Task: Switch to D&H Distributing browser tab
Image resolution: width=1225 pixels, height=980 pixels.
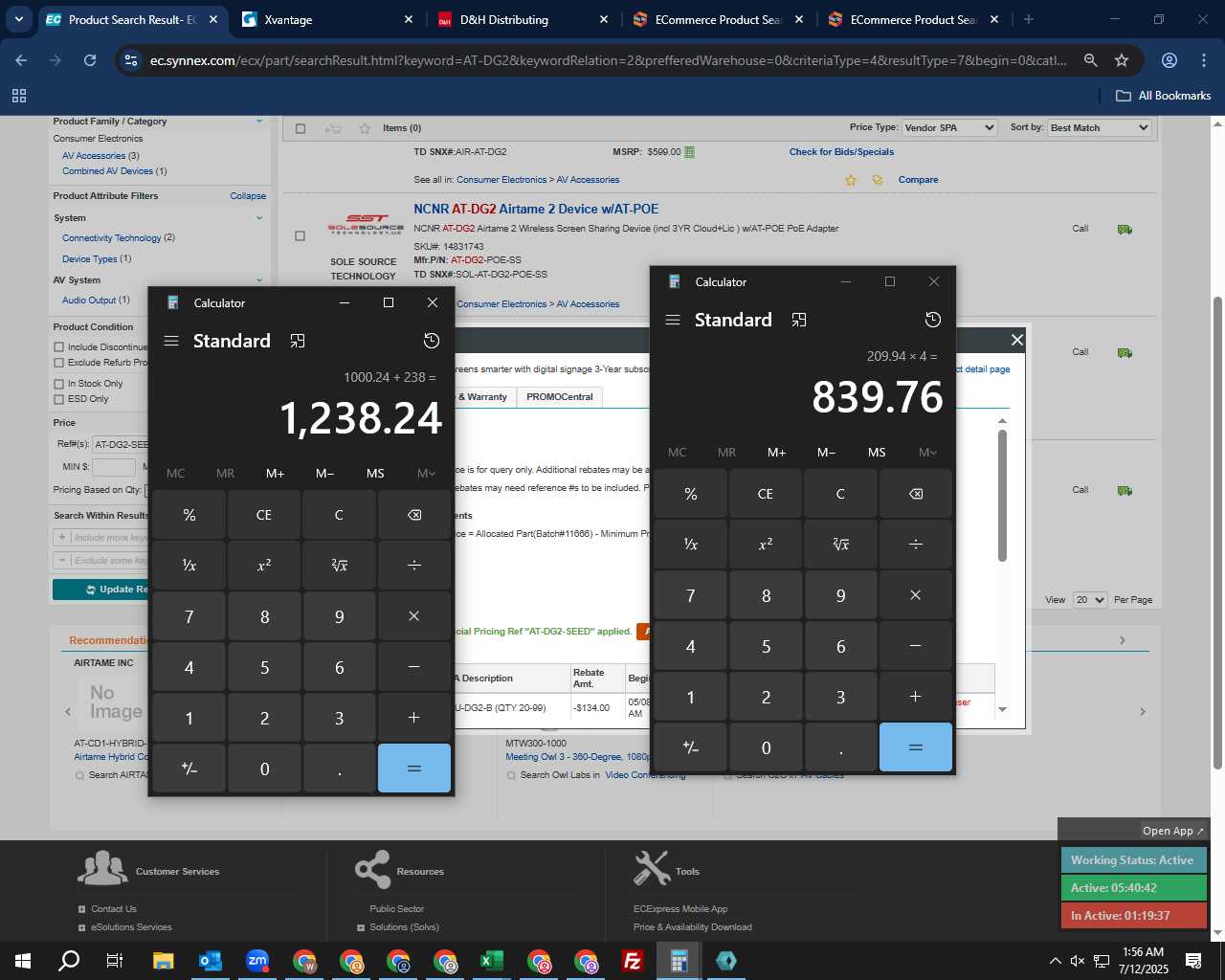Action: point(521,19)
